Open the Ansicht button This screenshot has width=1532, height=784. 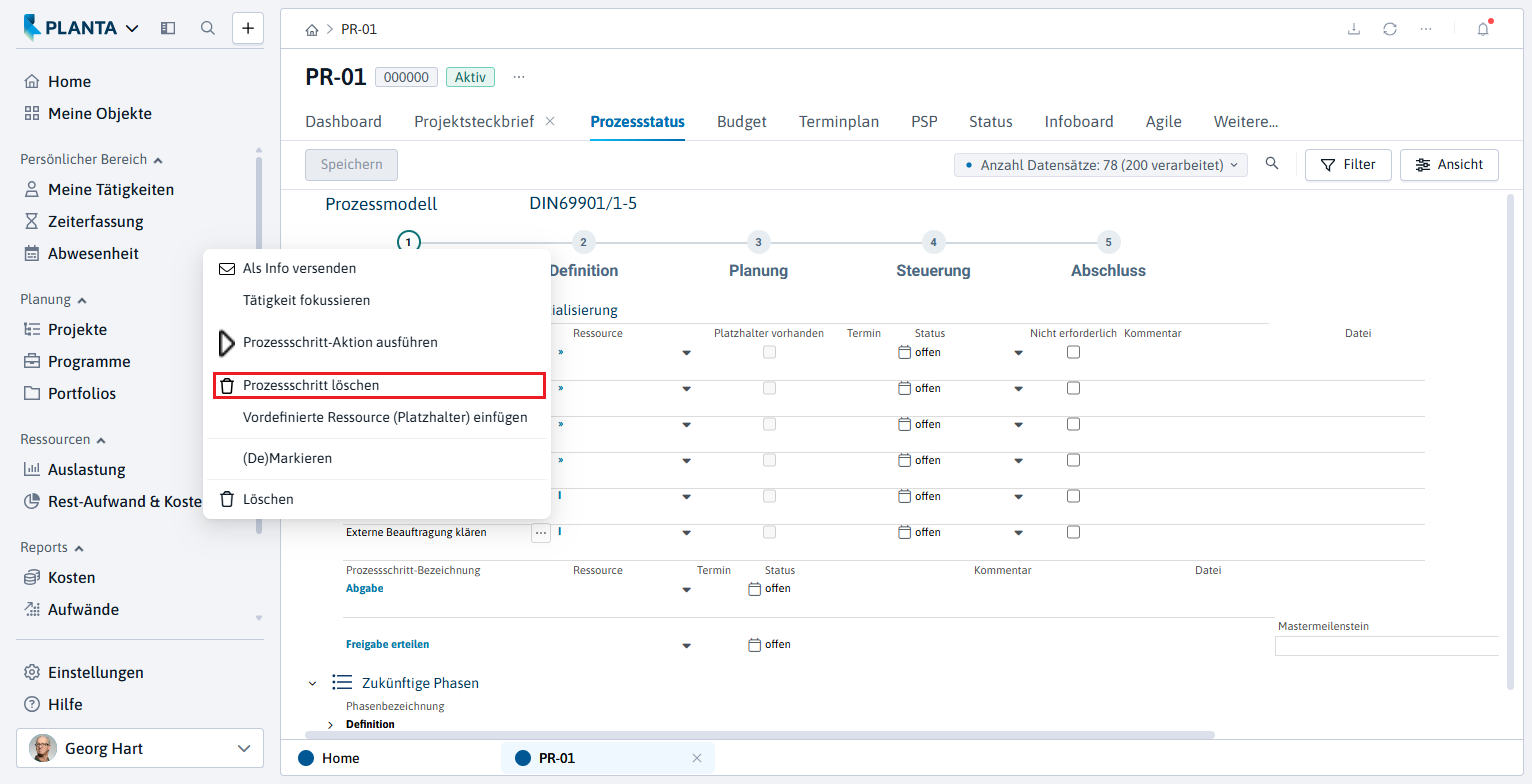pyautogui.click(x=1449, y=164)
